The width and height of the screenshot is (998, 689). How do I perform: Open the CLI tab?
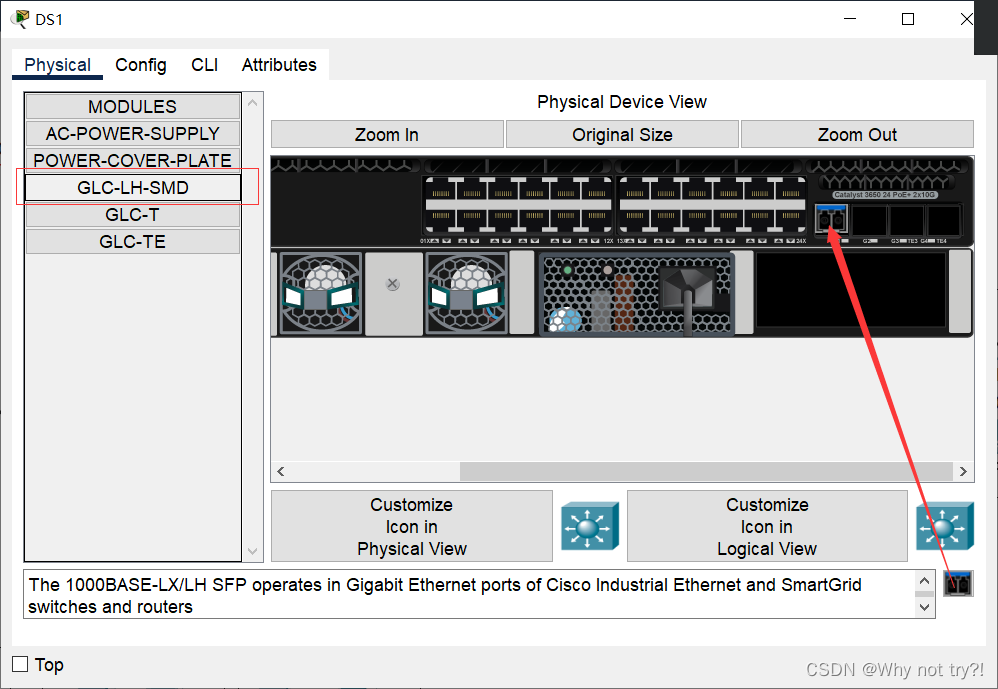[204, 65]
